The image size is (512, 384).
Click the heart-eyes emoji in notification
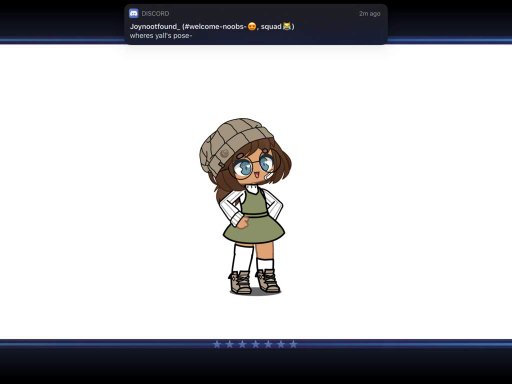(252, 26)
